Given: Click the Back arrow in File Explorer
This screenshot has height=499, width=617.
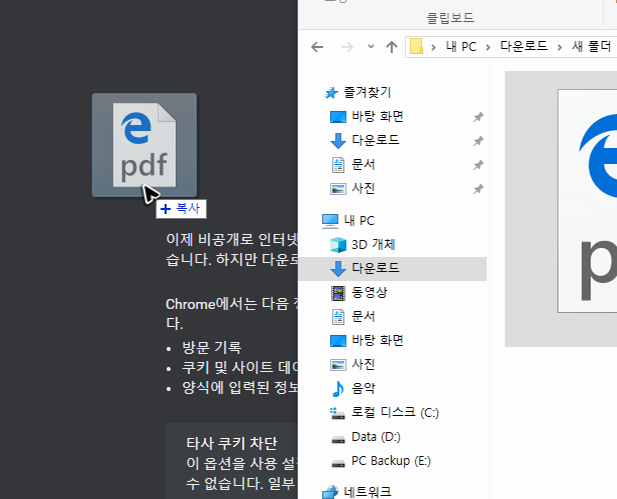Looking at the screenshot, I should pyautogui.click(x=317, y=47).
